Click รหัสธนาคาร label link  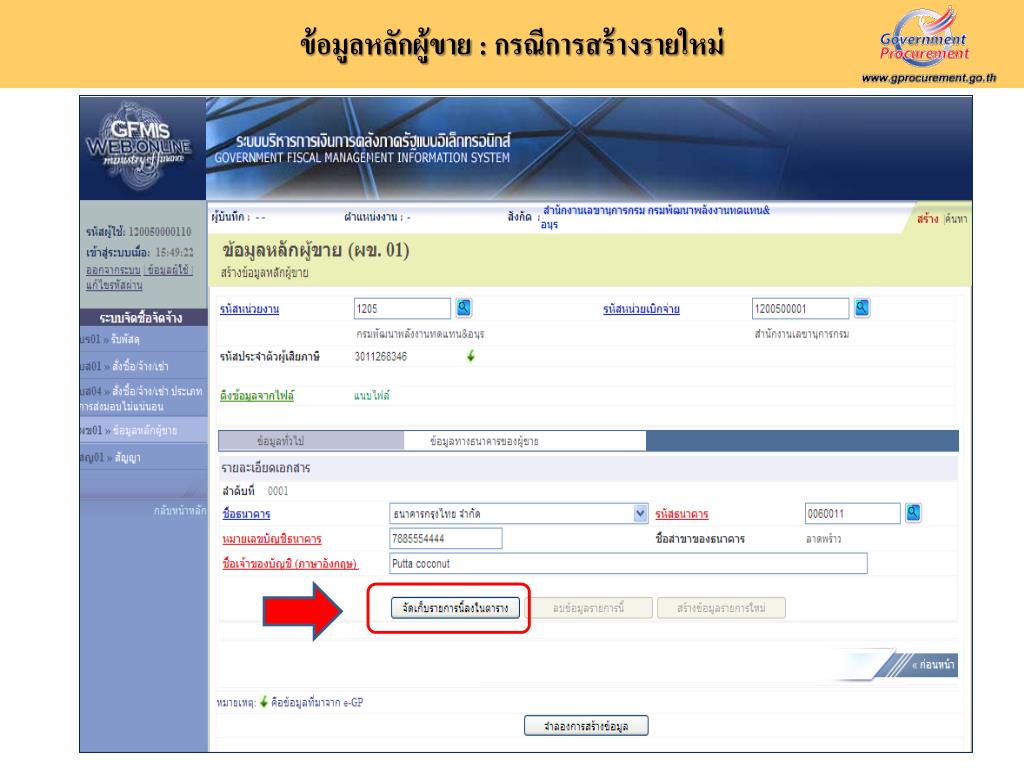click(682, 514)
